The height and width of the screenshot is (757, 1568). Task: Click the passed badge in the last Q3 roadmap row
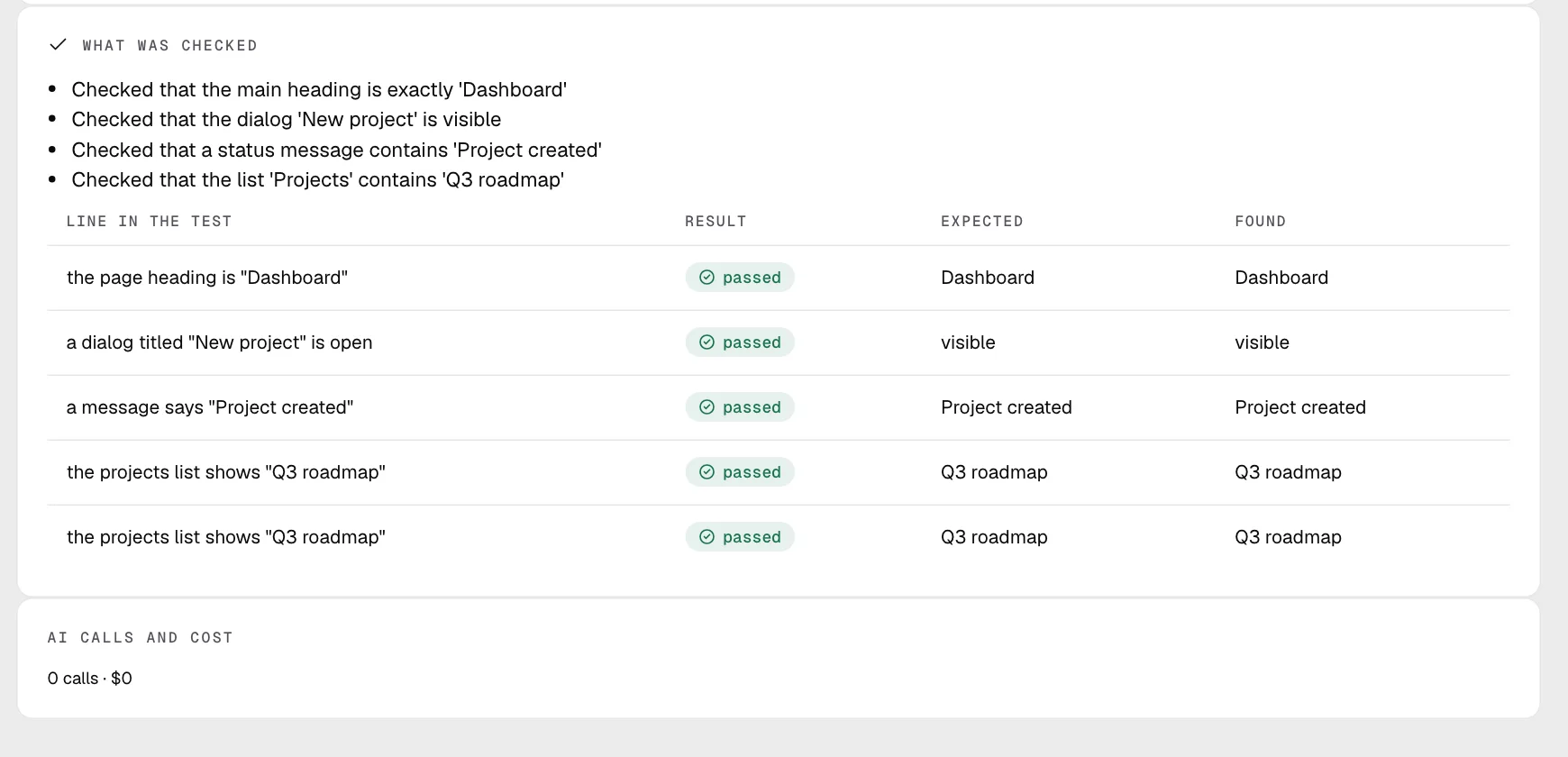(x=740, y=537)
